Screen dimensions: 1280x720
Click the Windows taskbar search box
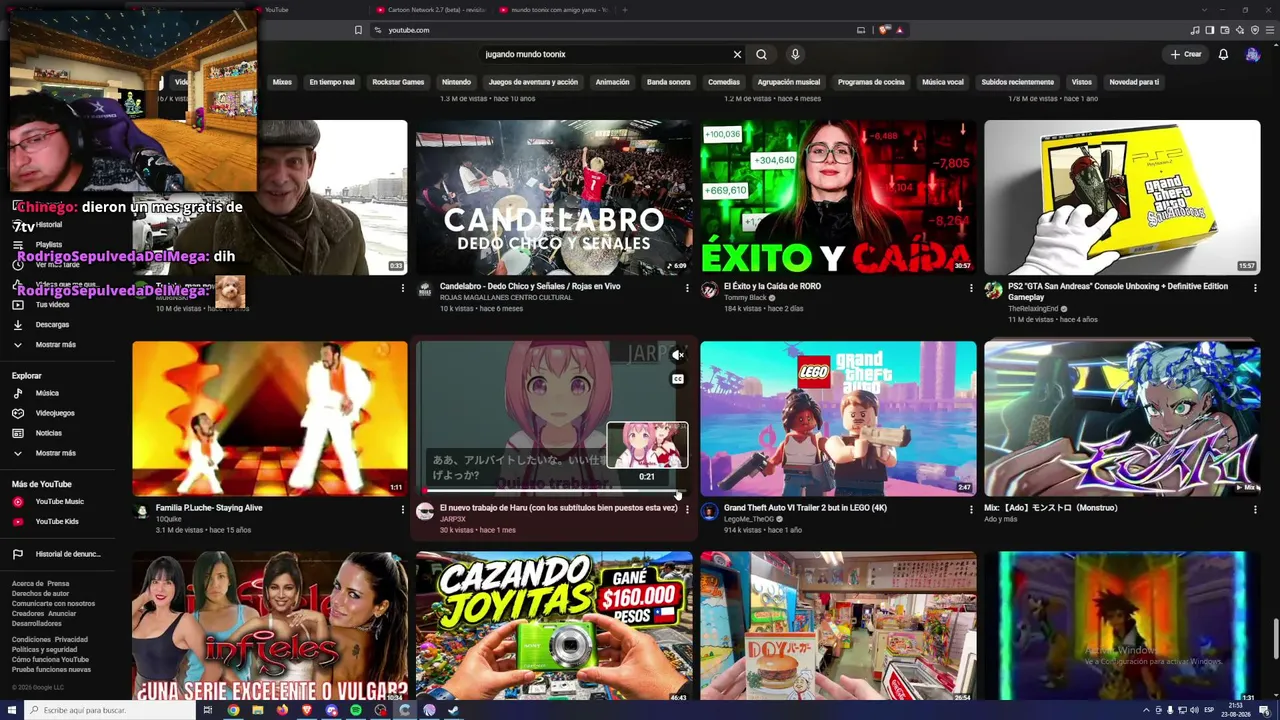pyautogui.click(x=108, y=710)
